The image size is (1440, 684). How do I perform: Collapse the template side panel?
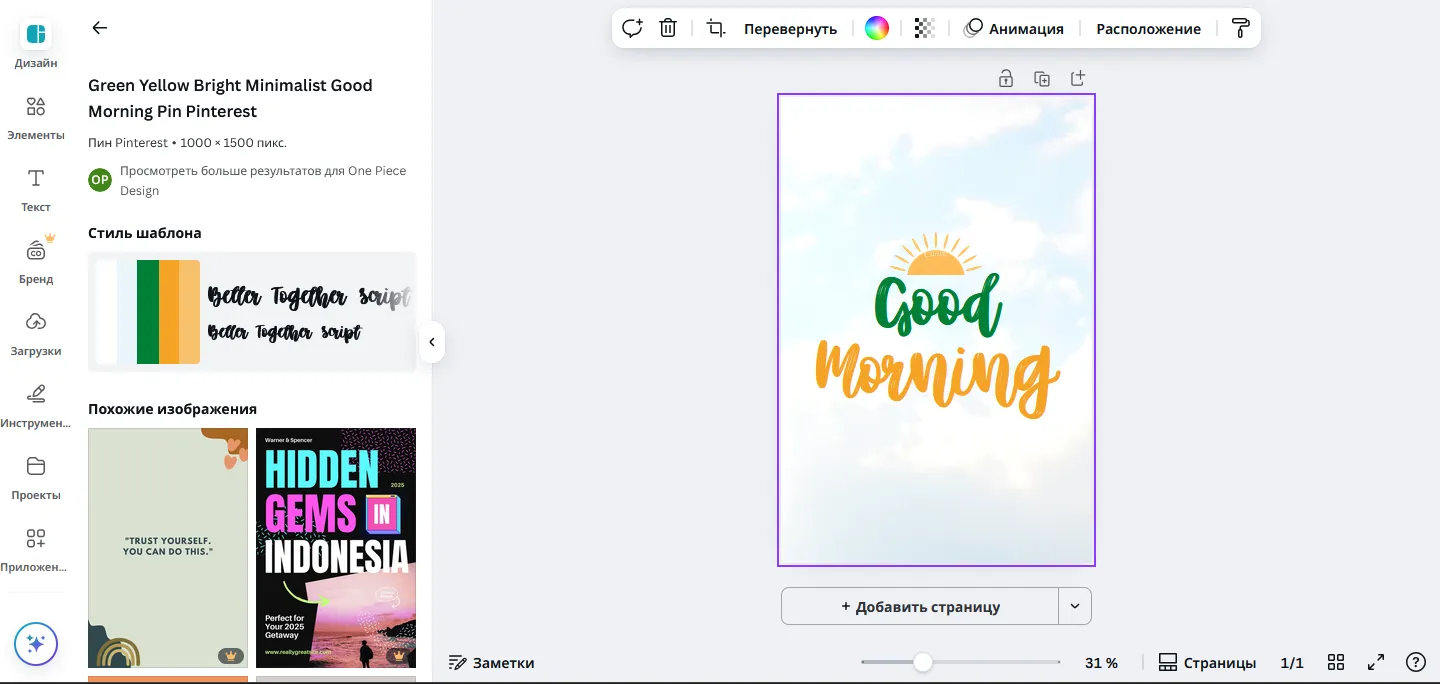(x=431, y=342)
